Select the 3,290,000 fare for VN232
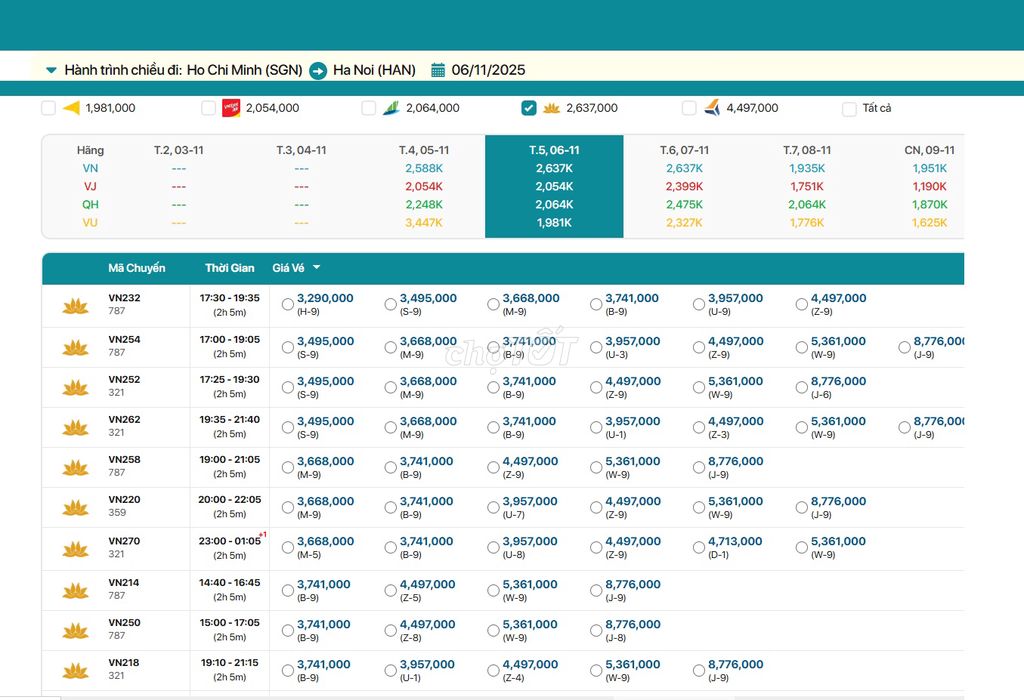Image resolution: width=1024 pixels, height=700 pixels. (x=288, y=304)
